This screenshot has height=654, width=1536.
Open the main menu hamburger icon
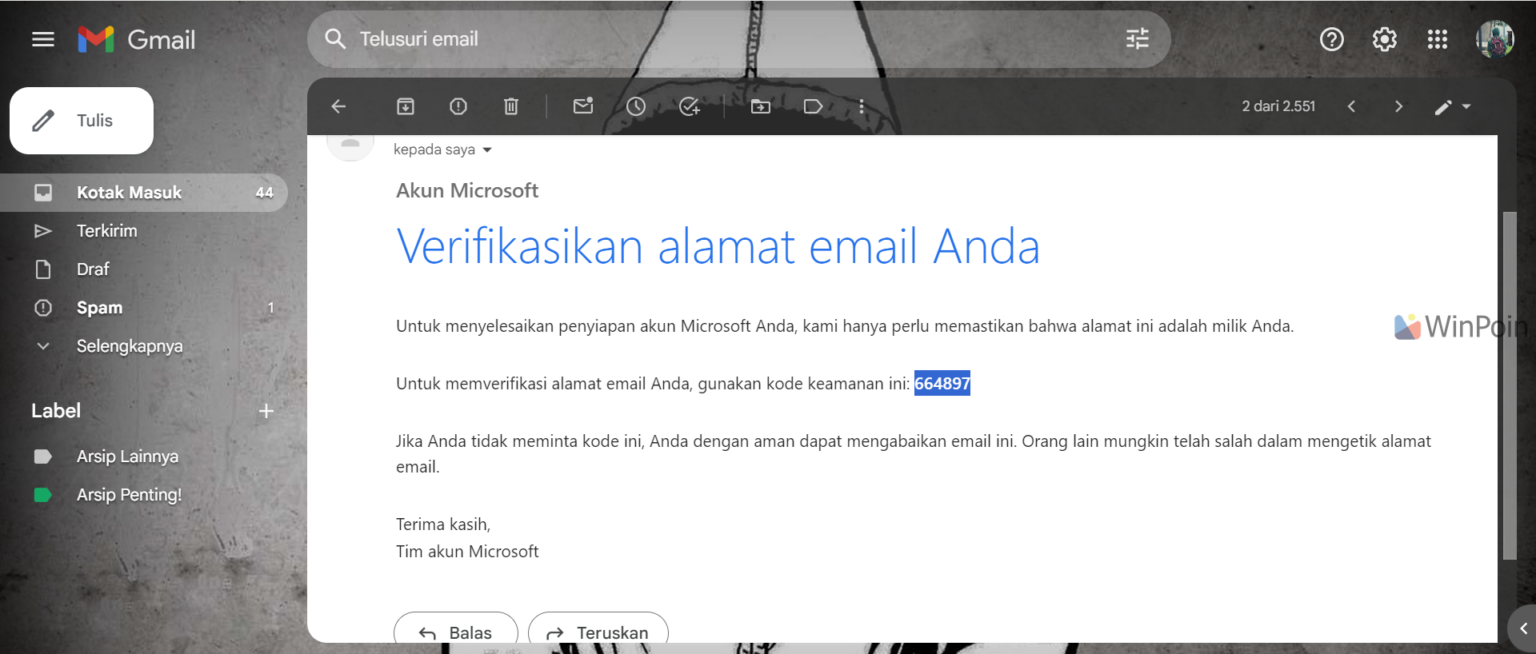(x=43, y=40)
